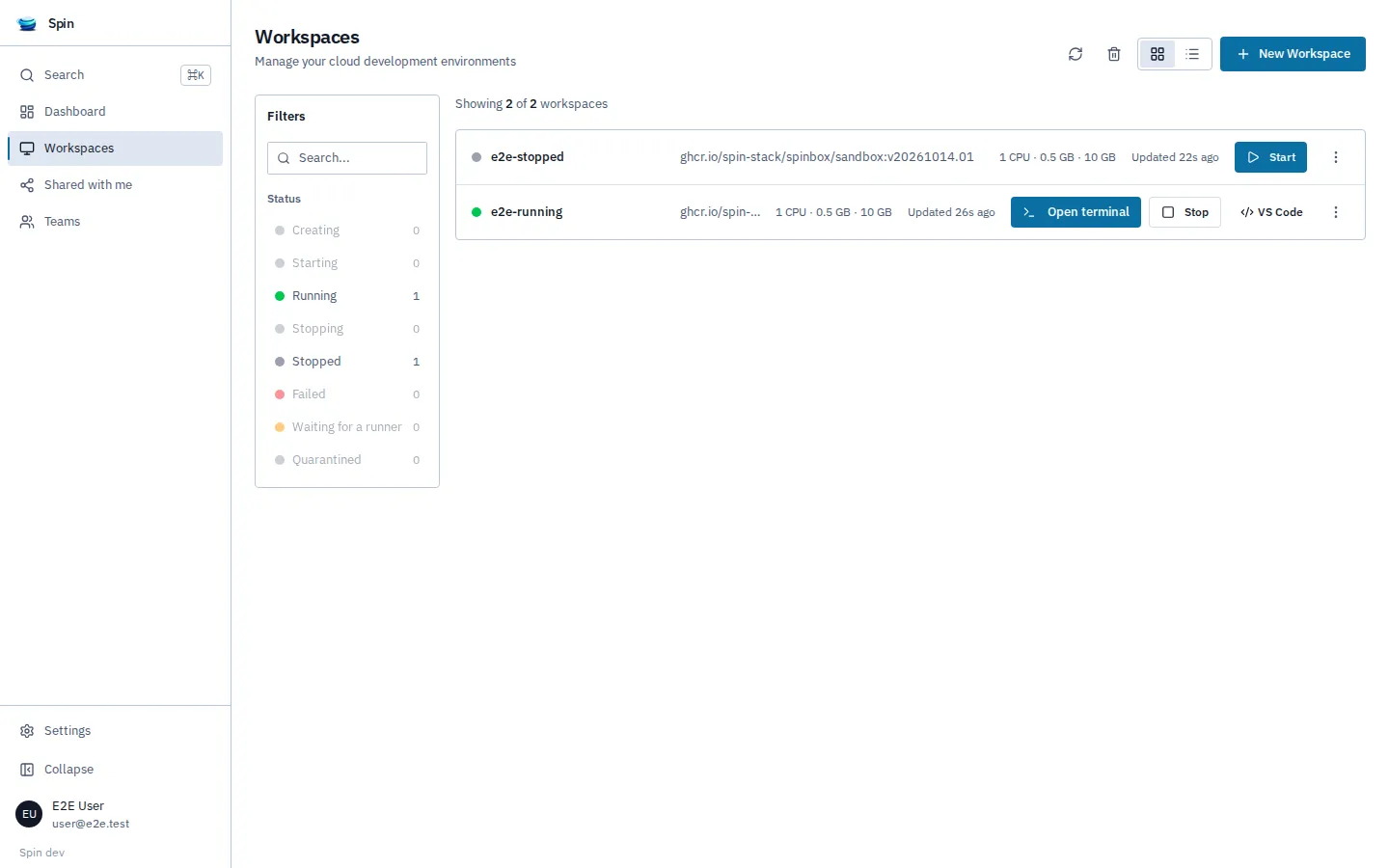
Task: Start the e2e-stopped workspace
Action: point(1270,157)
